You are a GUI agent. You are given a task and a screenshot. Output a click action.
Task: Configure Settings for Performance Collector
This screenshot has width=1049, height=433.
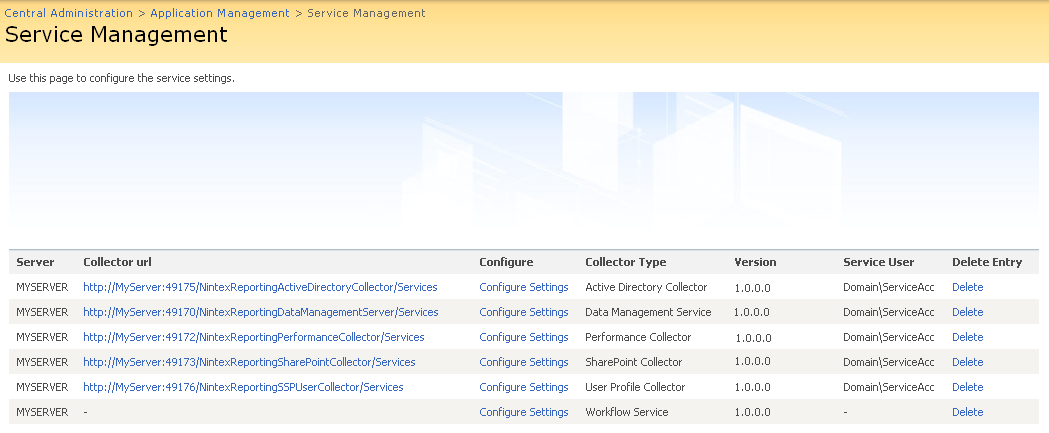coord(523,337)
